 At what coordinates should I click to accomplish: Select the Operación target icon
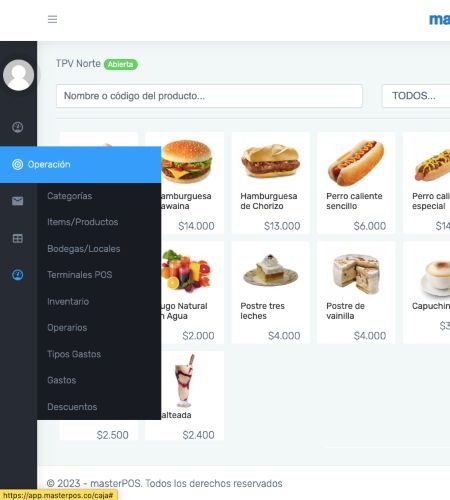pos(17,164)
